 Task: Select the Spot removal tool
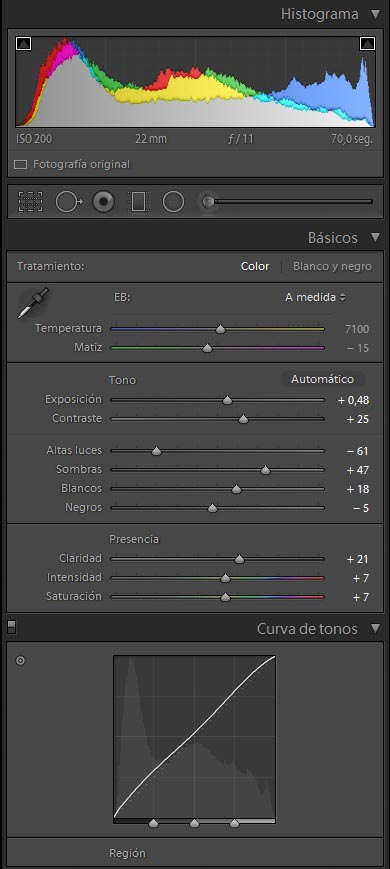(69, 202)
